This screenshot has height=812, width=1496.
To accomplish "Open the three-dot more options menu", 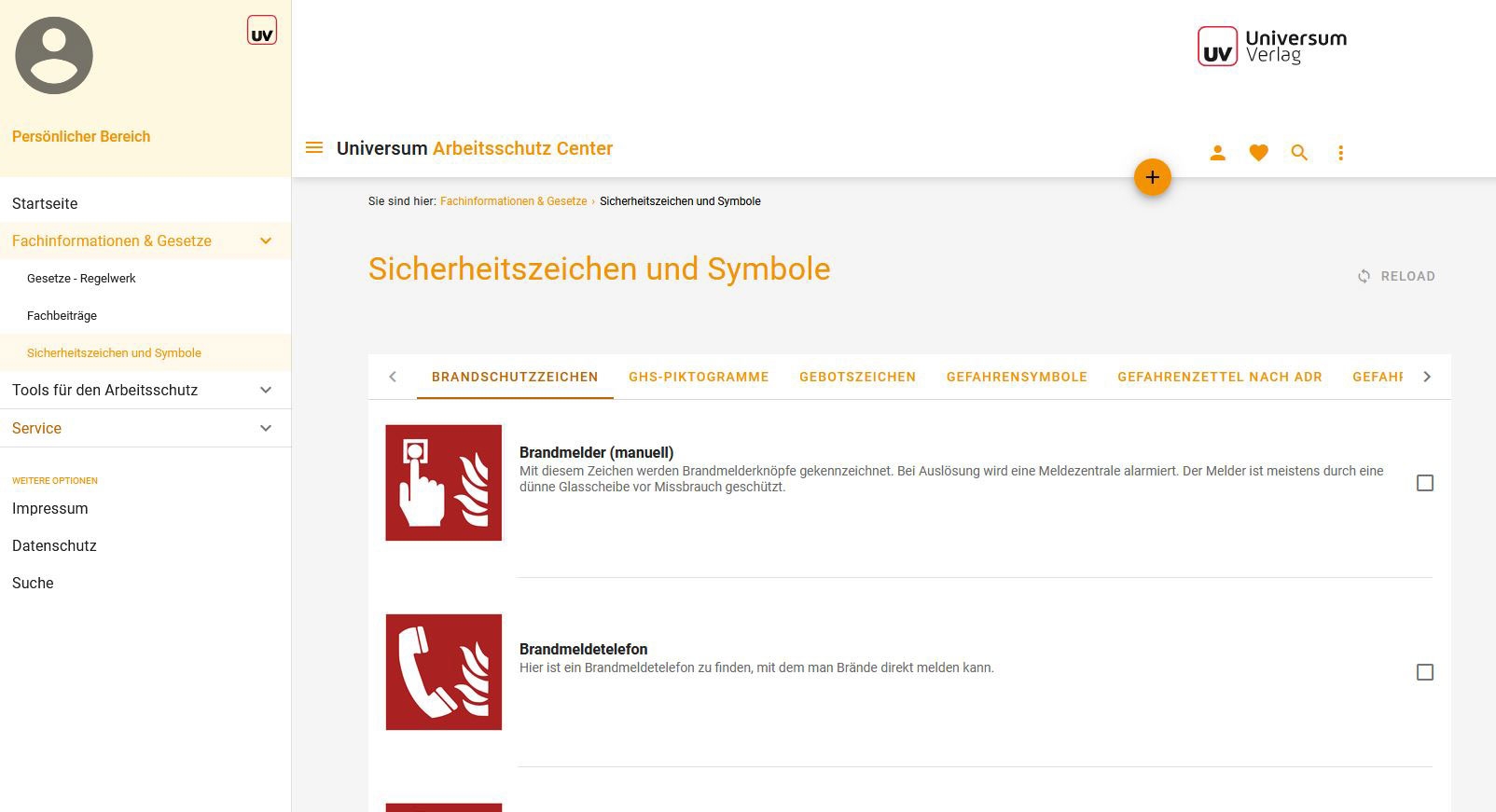I will [1340, 153].
